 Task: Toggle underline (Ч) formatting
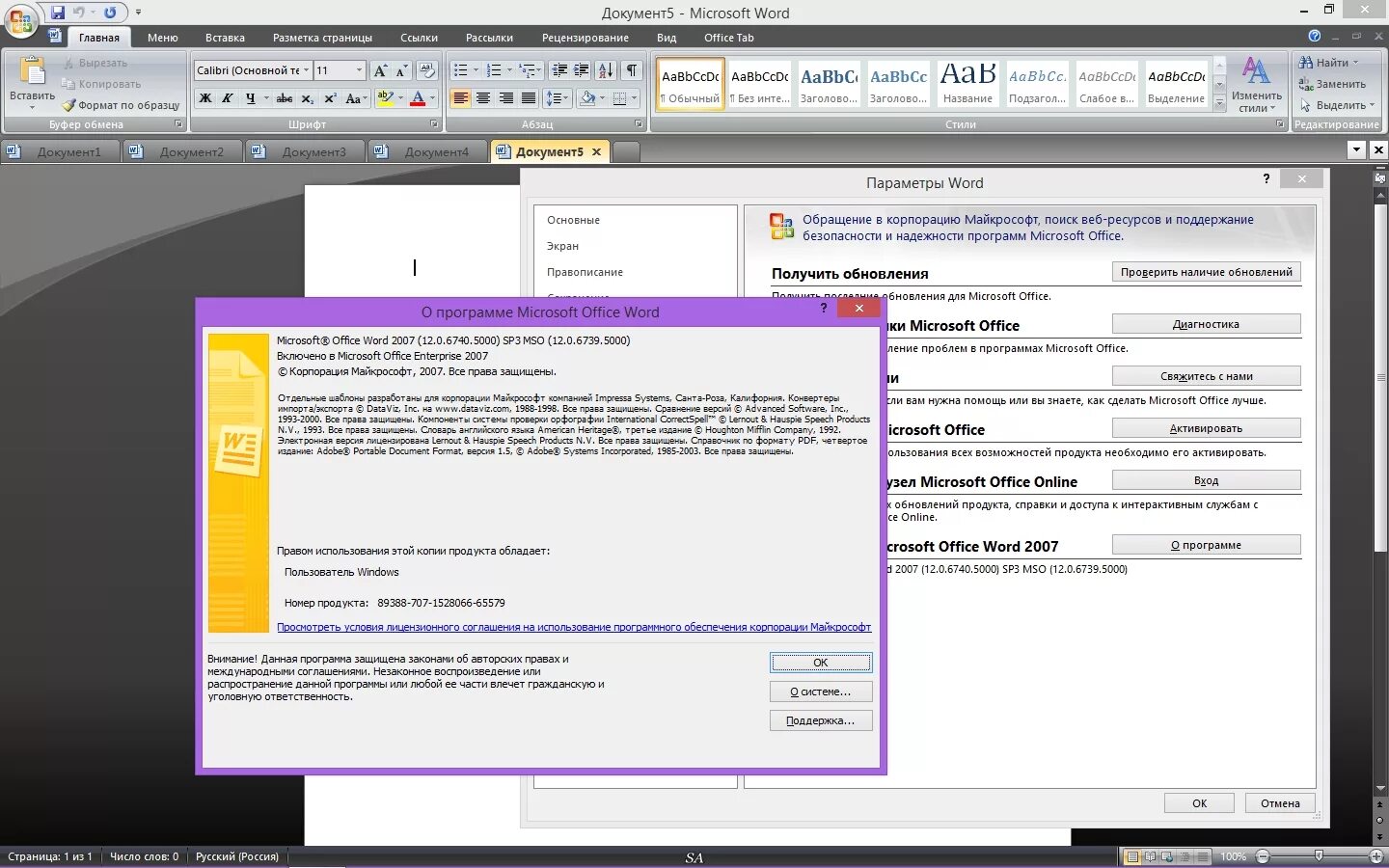(x=251, y=98)
